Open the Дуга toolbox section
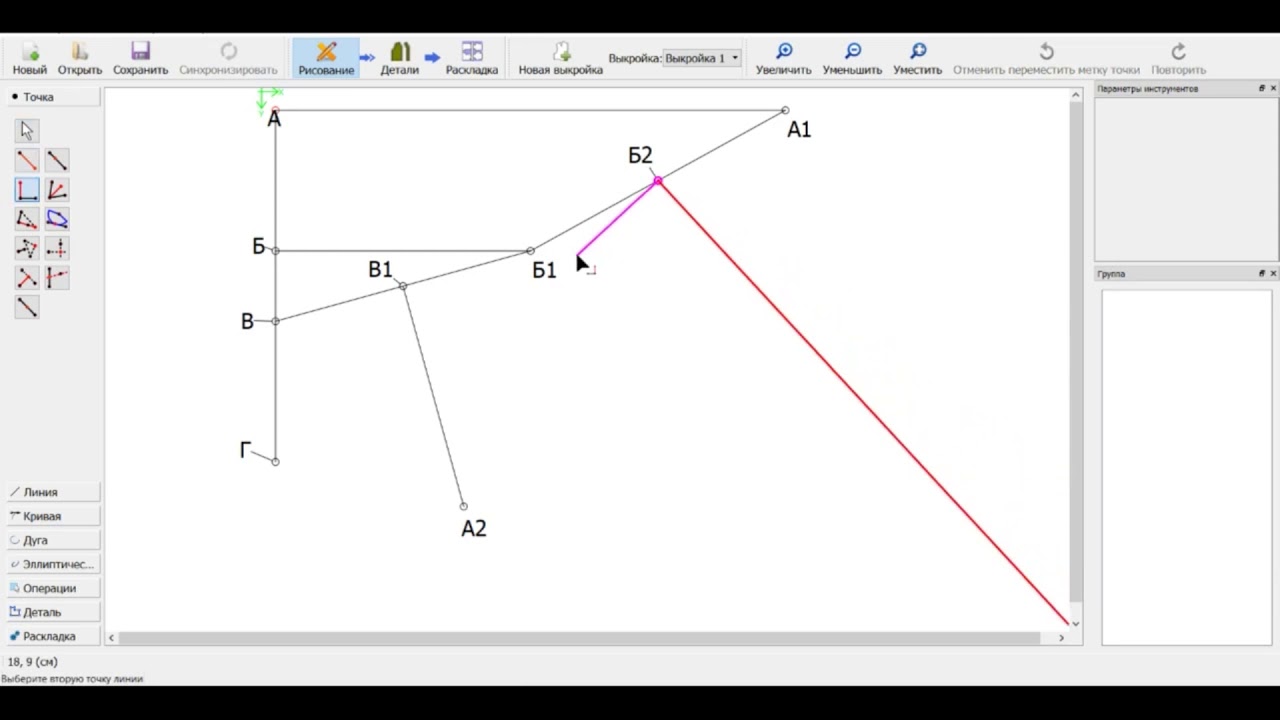1280x720 pixels. coord(52,540)
